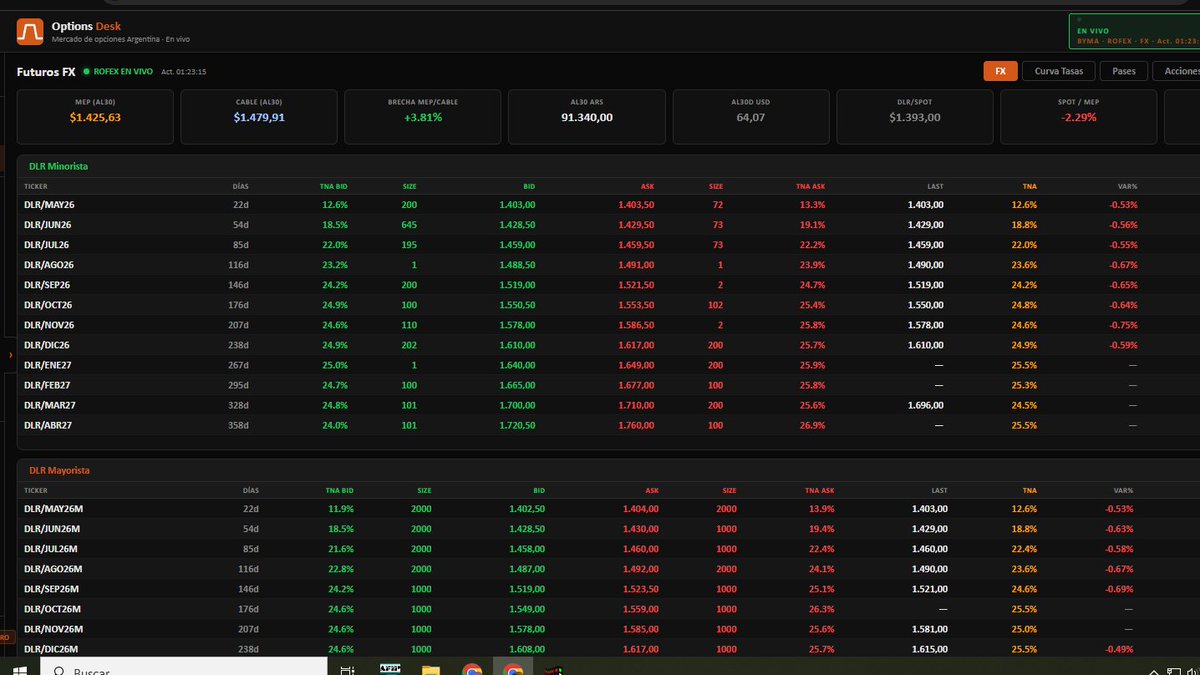
Task: Expand the collapsed left sidebar chevron
Action: click(x=9, y=355)
